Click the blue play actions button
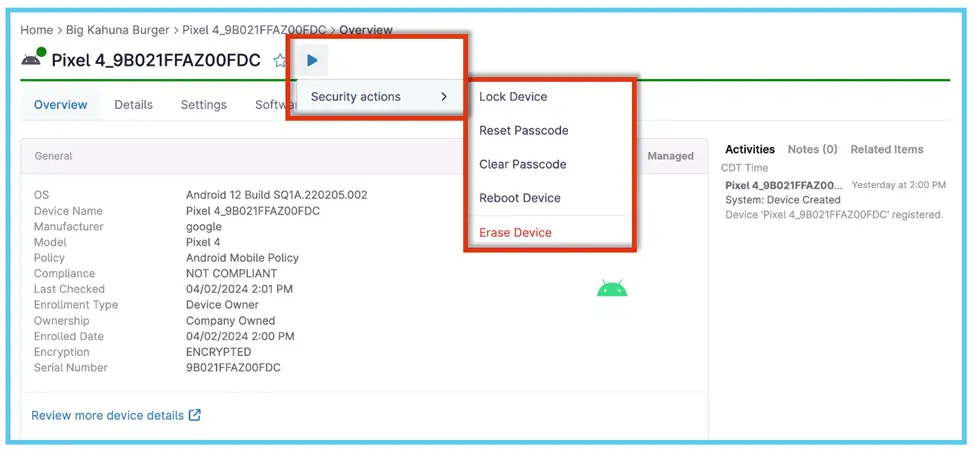 312,60
